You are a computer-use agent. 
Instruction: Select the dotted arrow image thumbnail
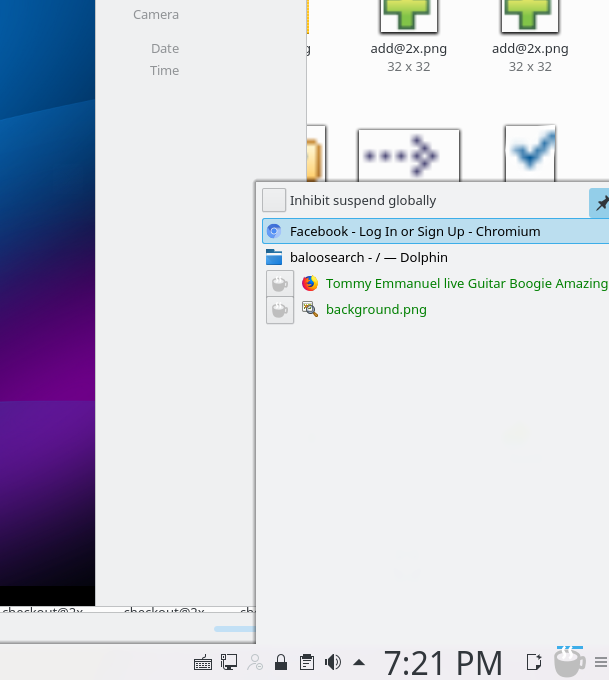(x=409, y=155)
